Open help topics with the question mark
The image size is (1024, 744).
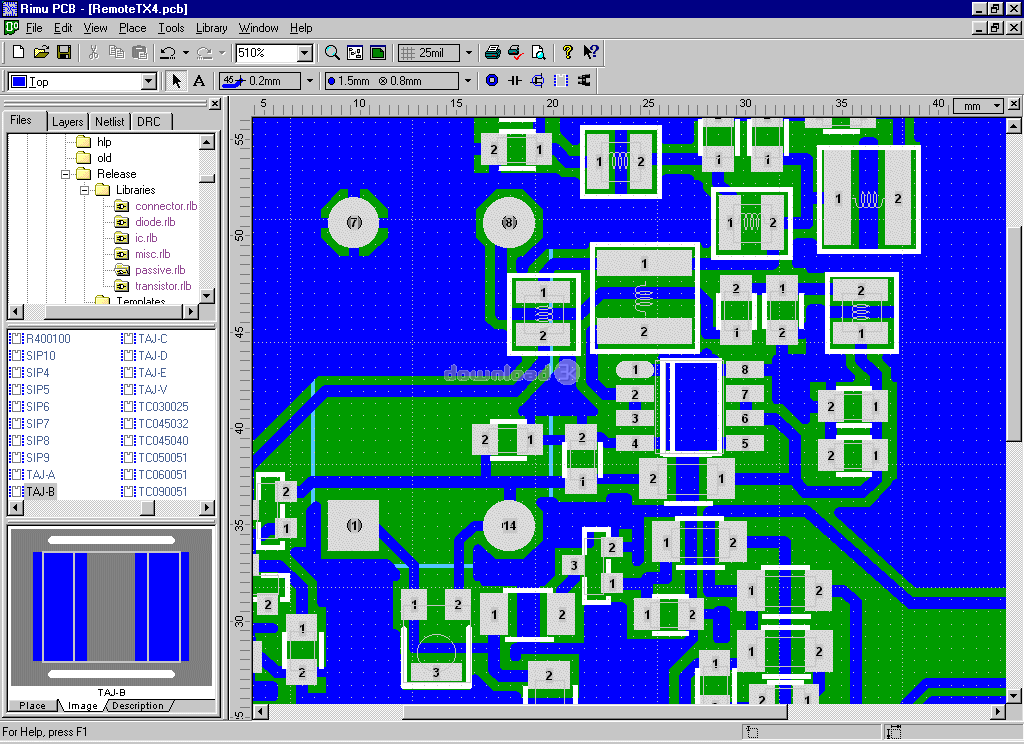pyautogui.click(x=568, y=52)
